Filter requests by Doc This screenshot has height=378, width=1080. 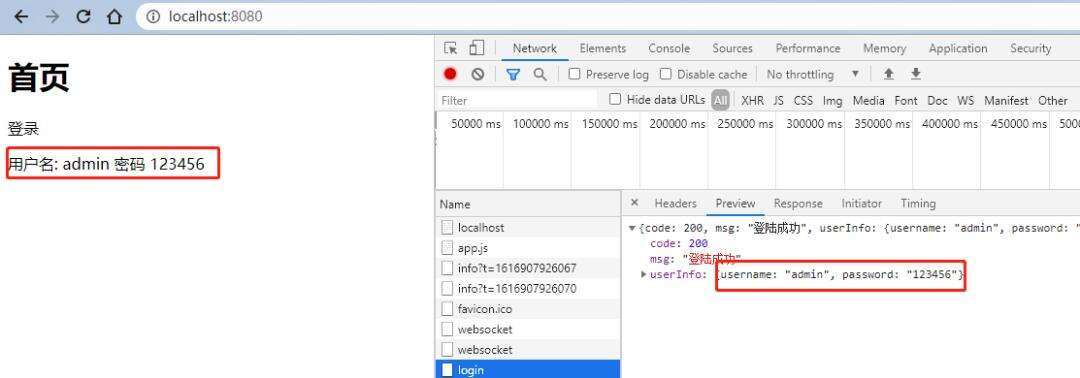[937, 101]
